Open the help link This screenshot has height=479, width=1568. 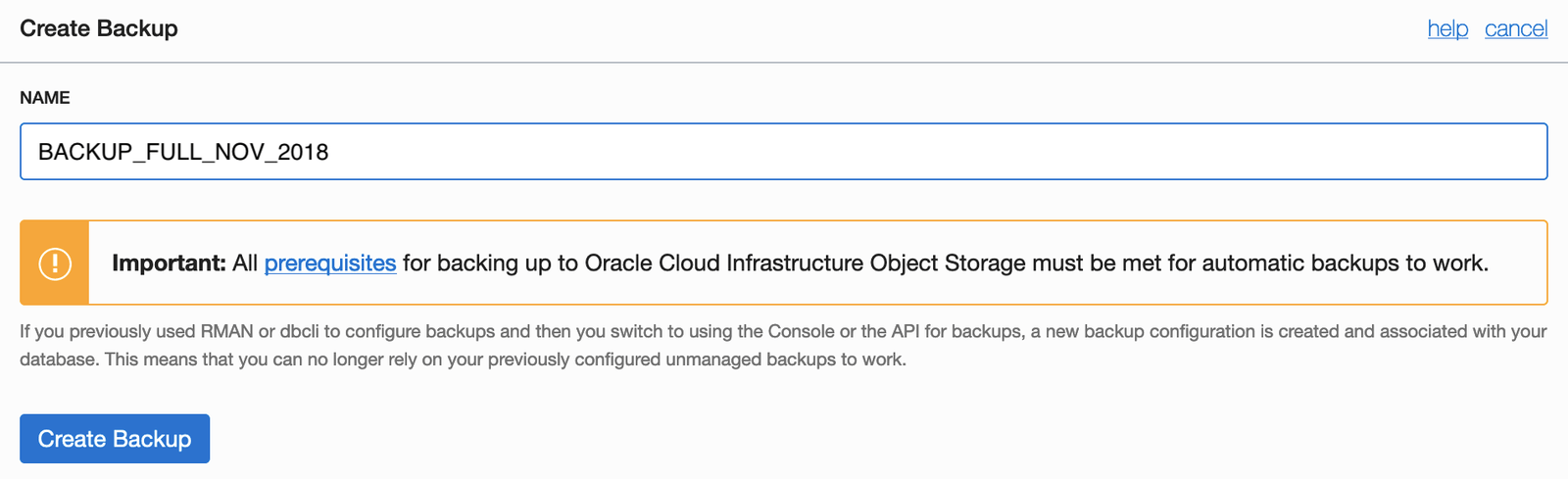pos(1447,29)
